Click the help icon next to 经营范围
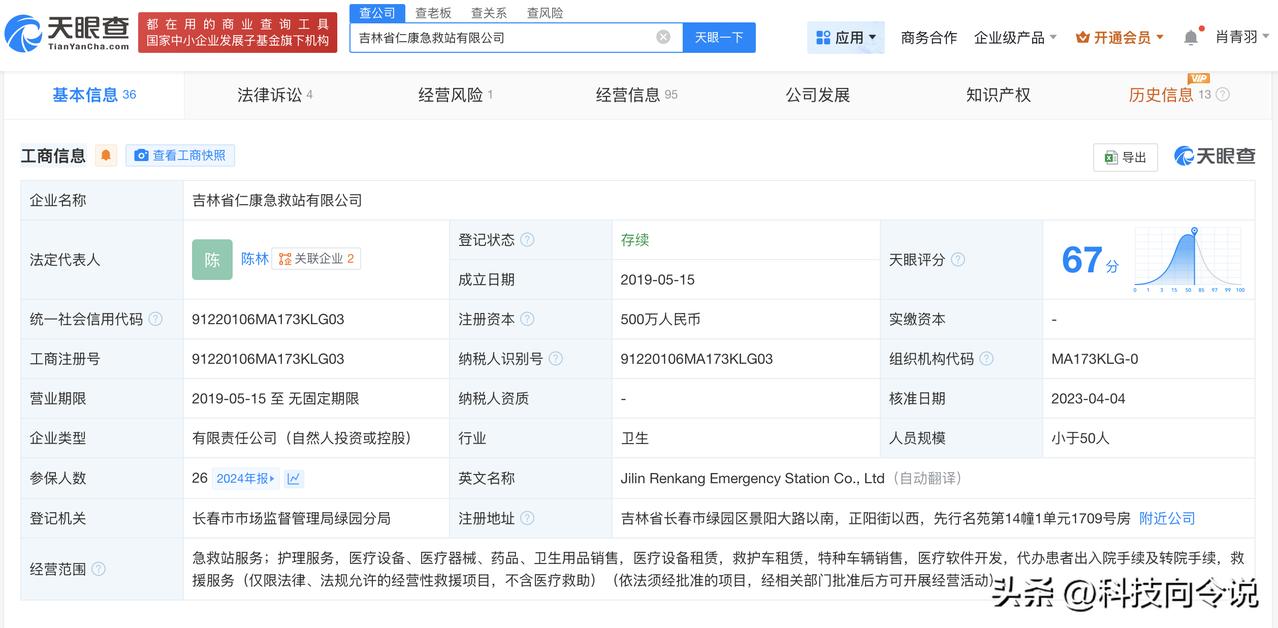Viewport: 1278px width, 628px height. [98, 569]
